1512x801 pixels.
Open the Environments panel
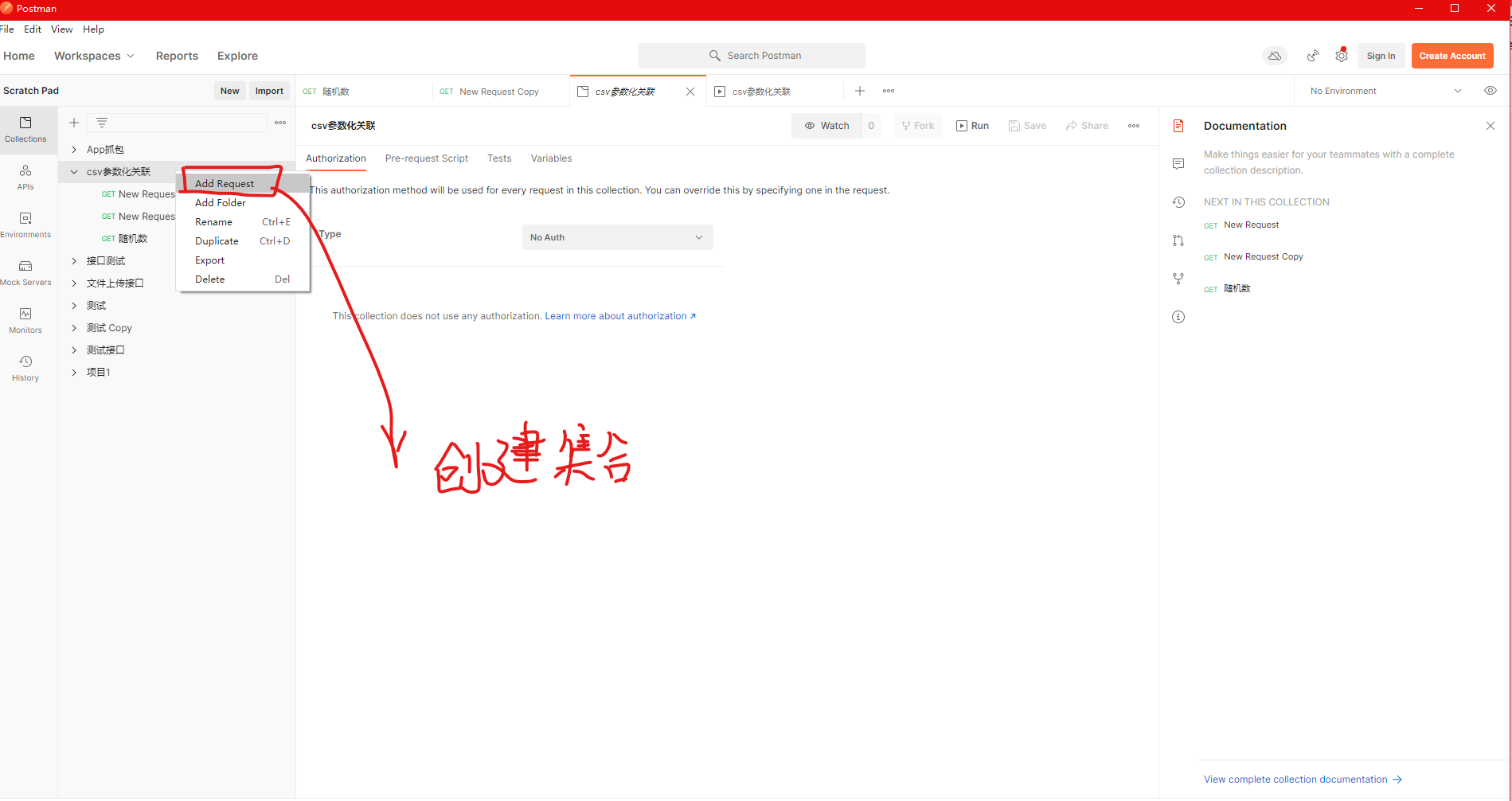[x=25, y=225]
